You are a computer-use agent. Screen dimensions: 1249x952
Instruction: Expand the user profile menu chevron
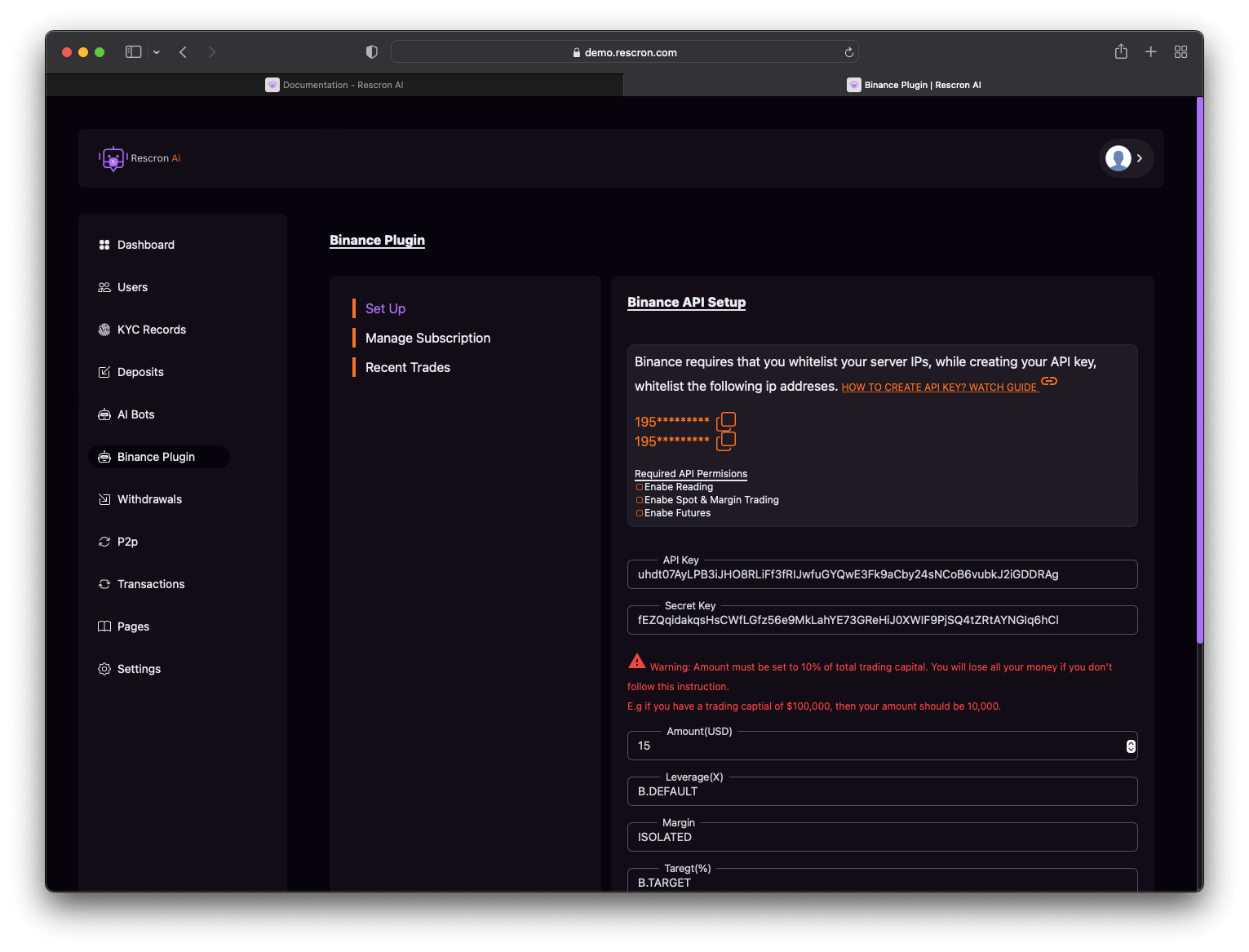1140,158
